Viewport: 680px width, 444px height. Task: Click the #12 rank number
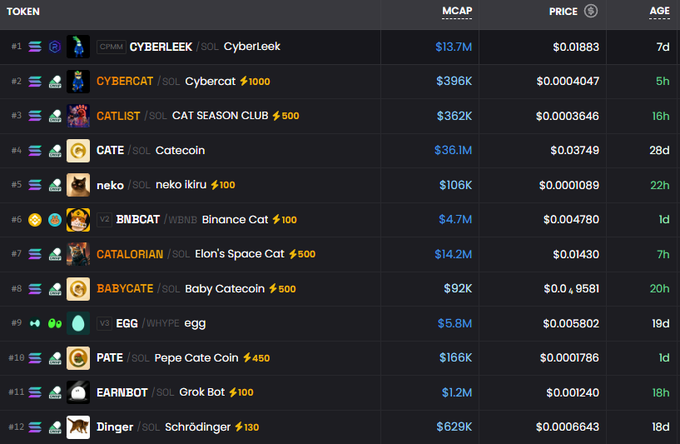(16, 427)
